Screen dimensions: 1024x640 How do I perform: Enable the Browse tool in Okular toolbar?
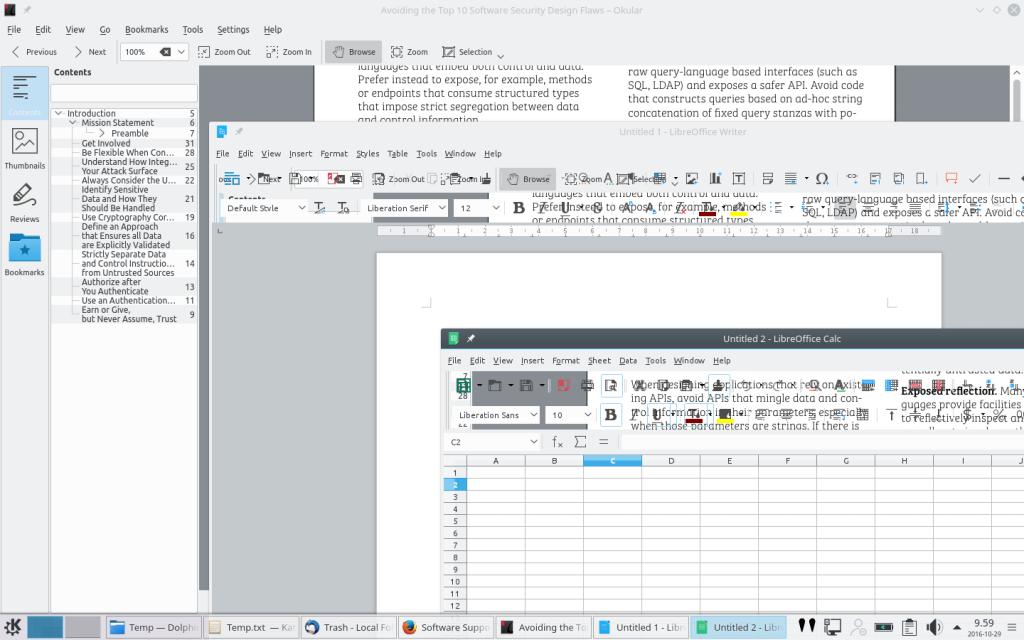click(352, 52)
